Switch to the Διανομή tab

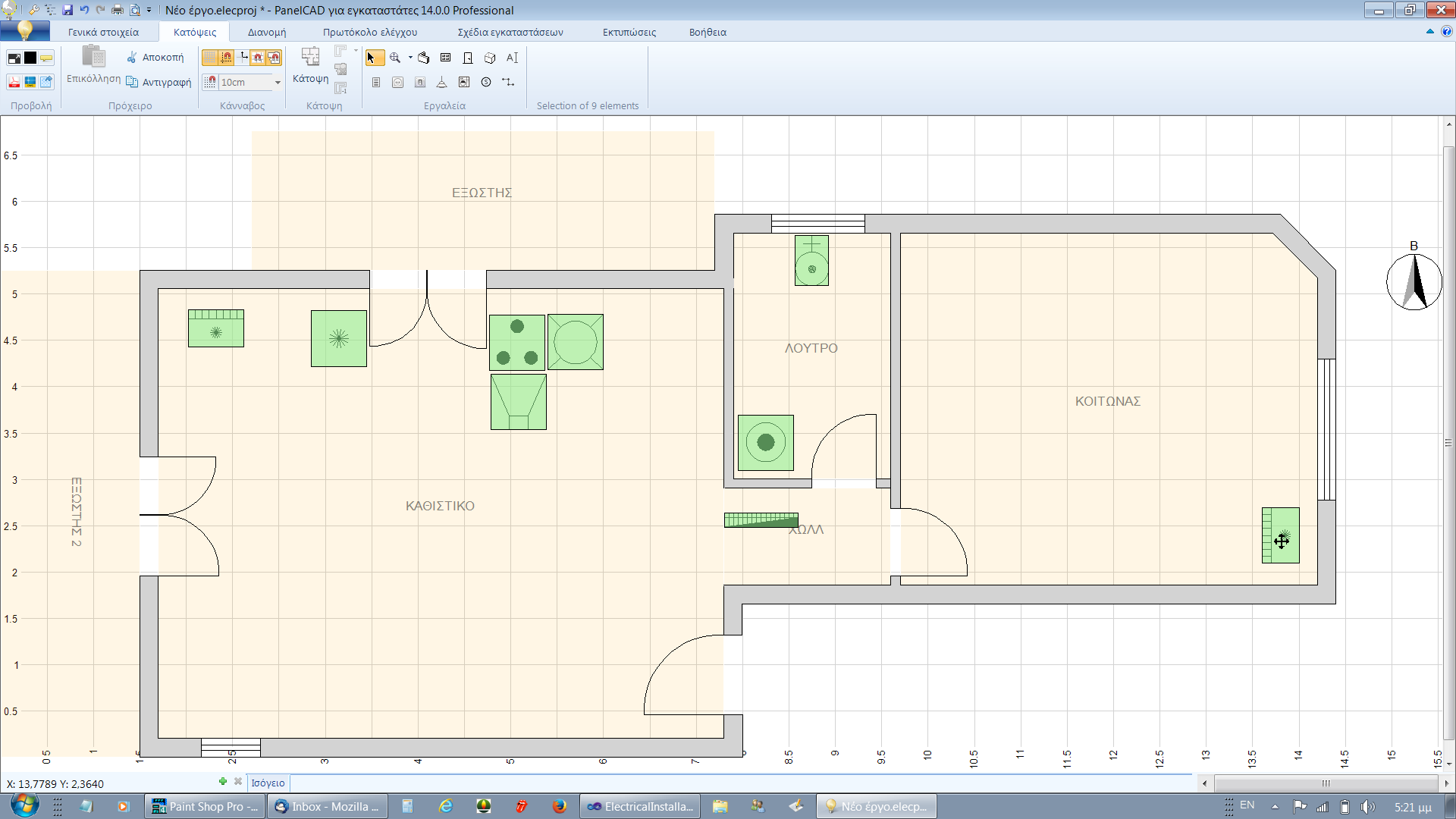[x=267, y=33]
